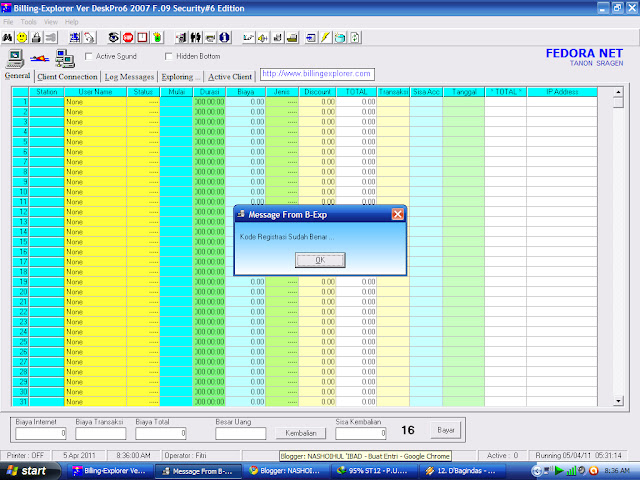Click the Biaya Total input field
This screenshot has height=480, width=640.
point(161,433)
